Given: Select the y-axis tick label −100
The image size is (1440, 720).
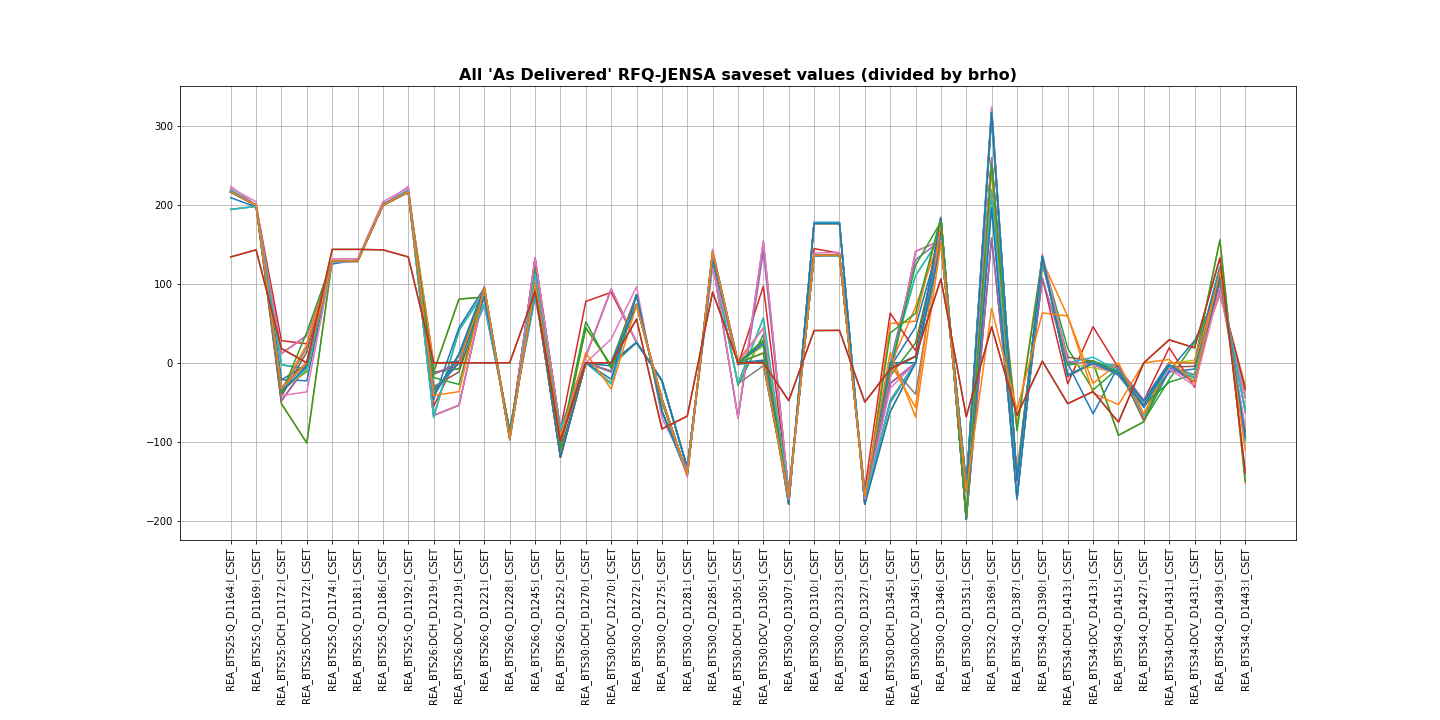Looking at the screenshot, I should pos(160,442).
